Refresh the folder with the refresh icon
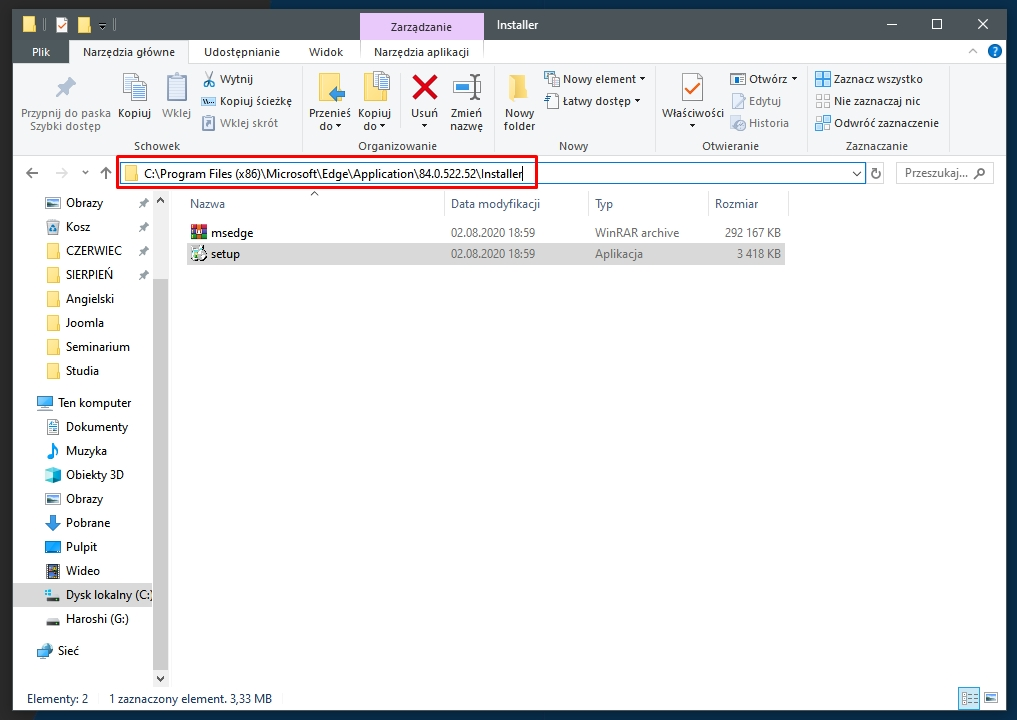Viewport: 1017px width, 720px height. tap(877, 172)
